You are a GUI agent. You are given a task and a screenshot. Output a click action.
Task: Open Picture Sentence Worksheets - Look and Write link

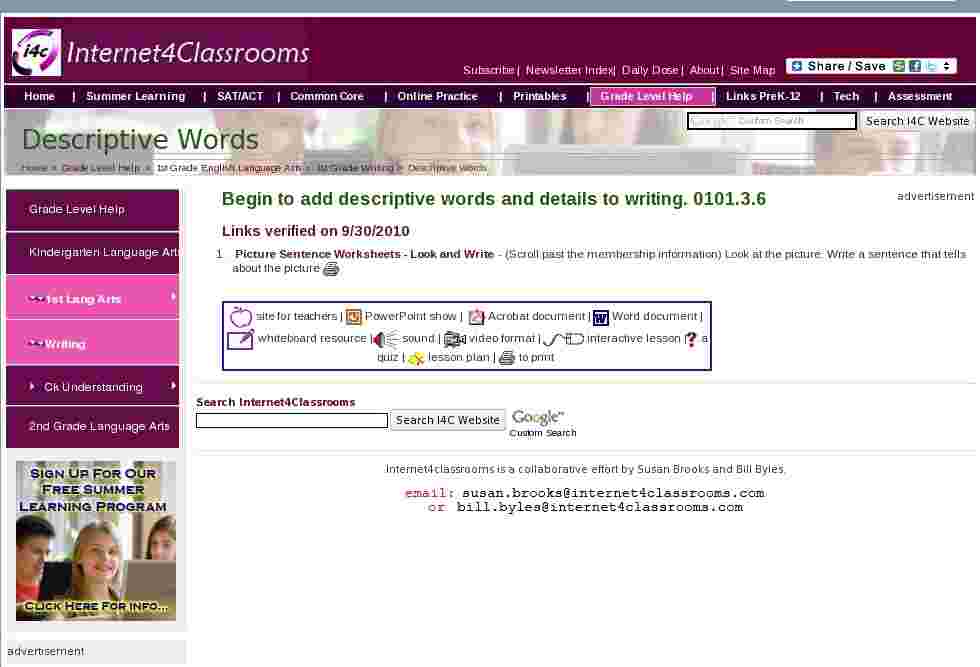[364, 254]
